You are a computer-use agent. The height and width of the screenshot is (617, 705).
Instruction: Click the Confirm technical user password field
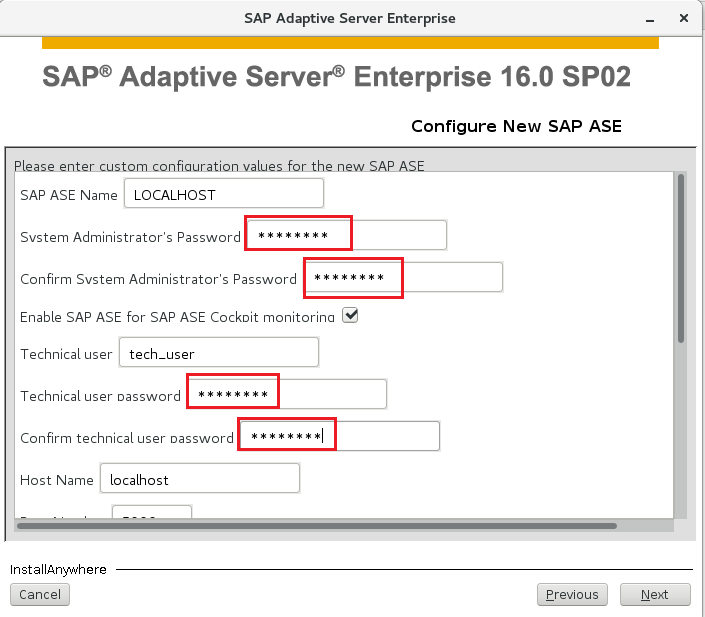339,436
